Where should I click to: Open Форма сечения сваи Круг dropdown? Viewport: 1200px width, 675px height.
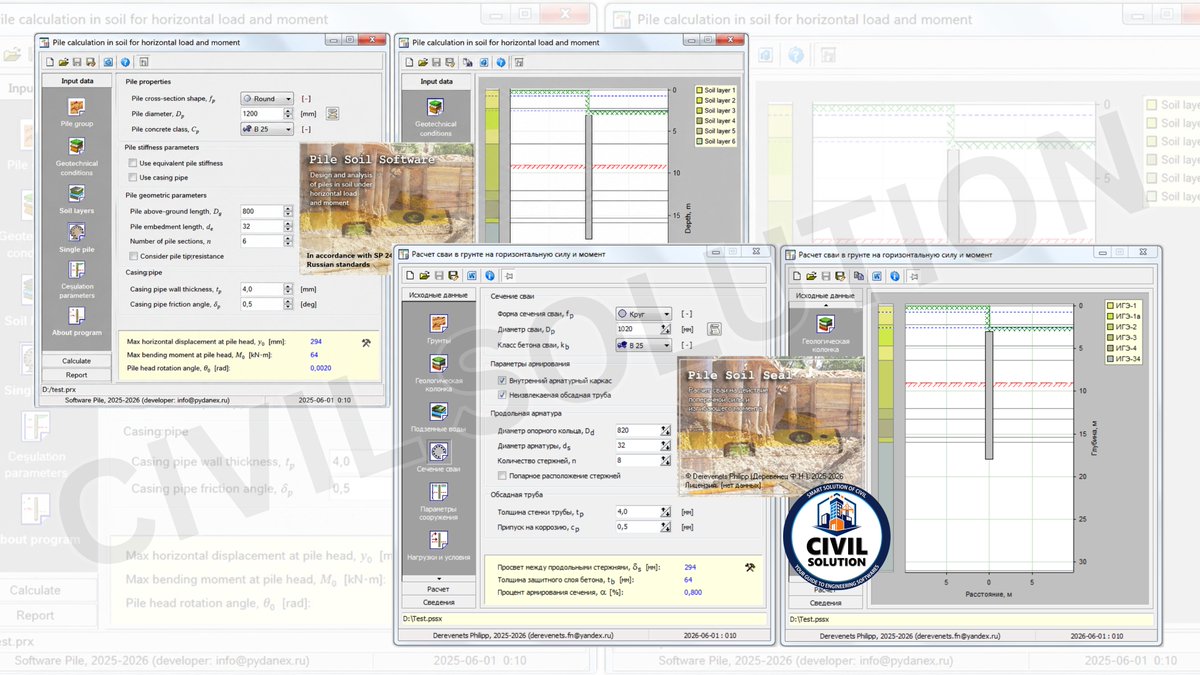coord(643,313)
